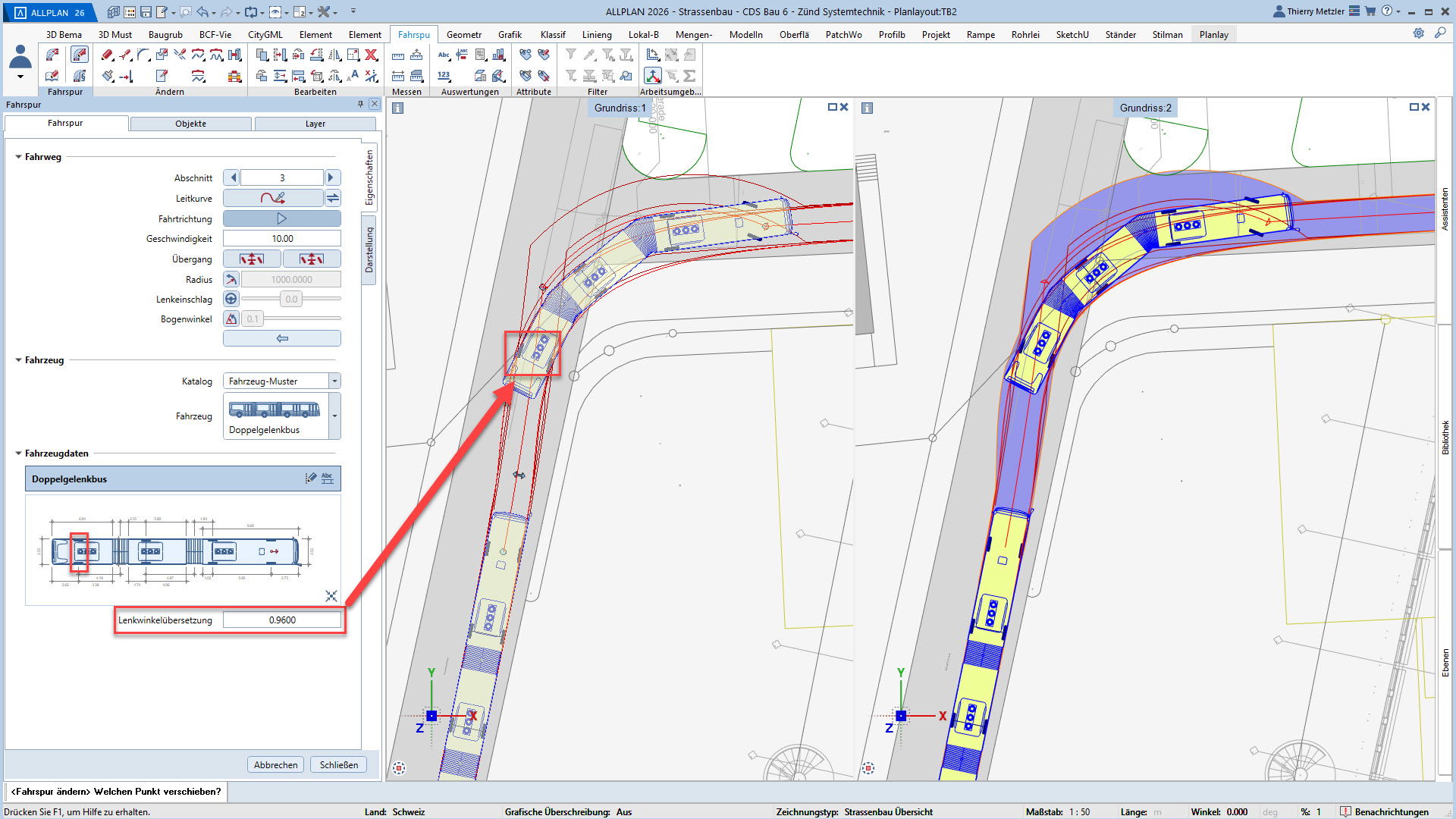Click the edit icon in Doppelgelenkbus header
This screenshot has width=1456, height=819.
click(310, 478)
